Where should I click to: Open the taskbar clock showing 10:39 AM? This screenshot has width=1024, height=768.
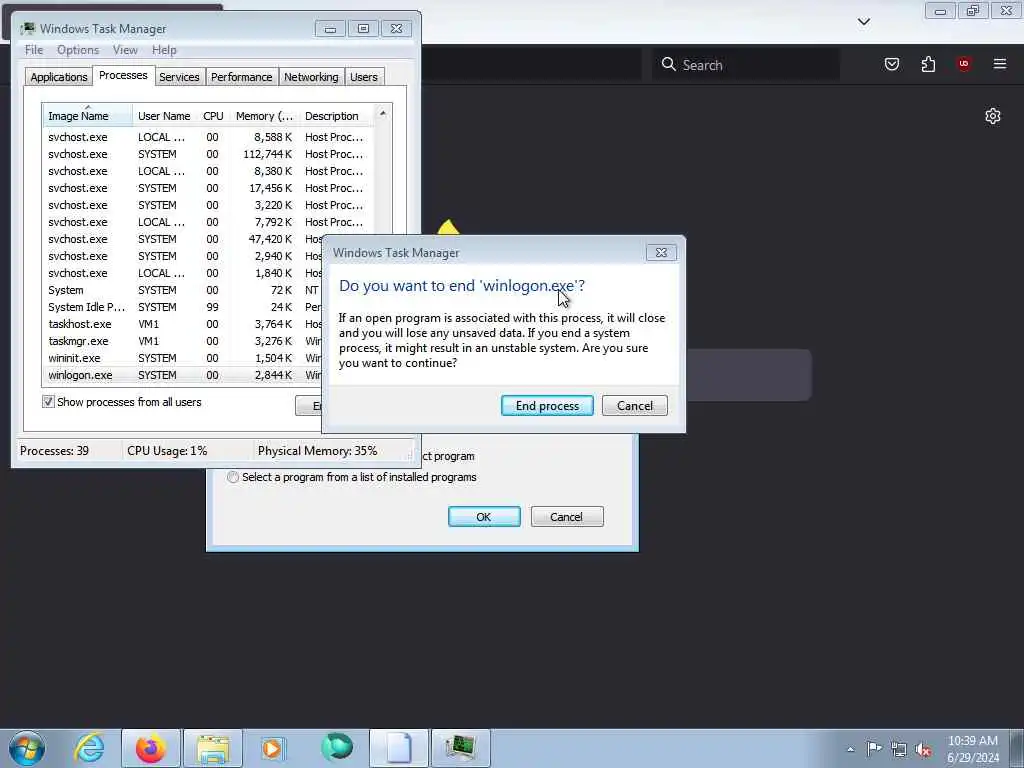[x=973, y=748]
